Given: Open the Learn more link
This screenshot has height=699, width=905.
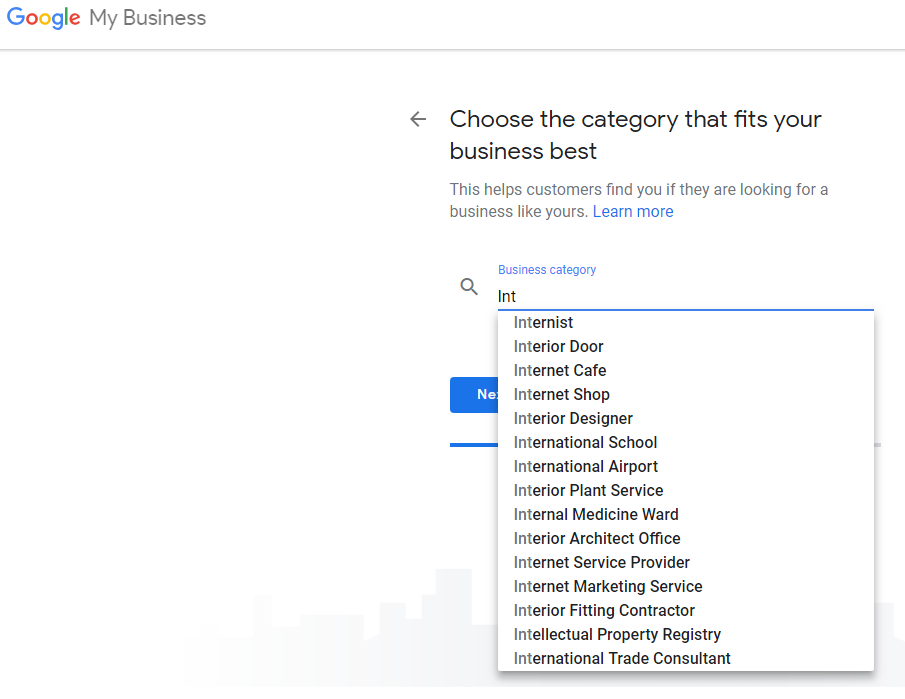Looking at the screenshot, I should [633, 212].
